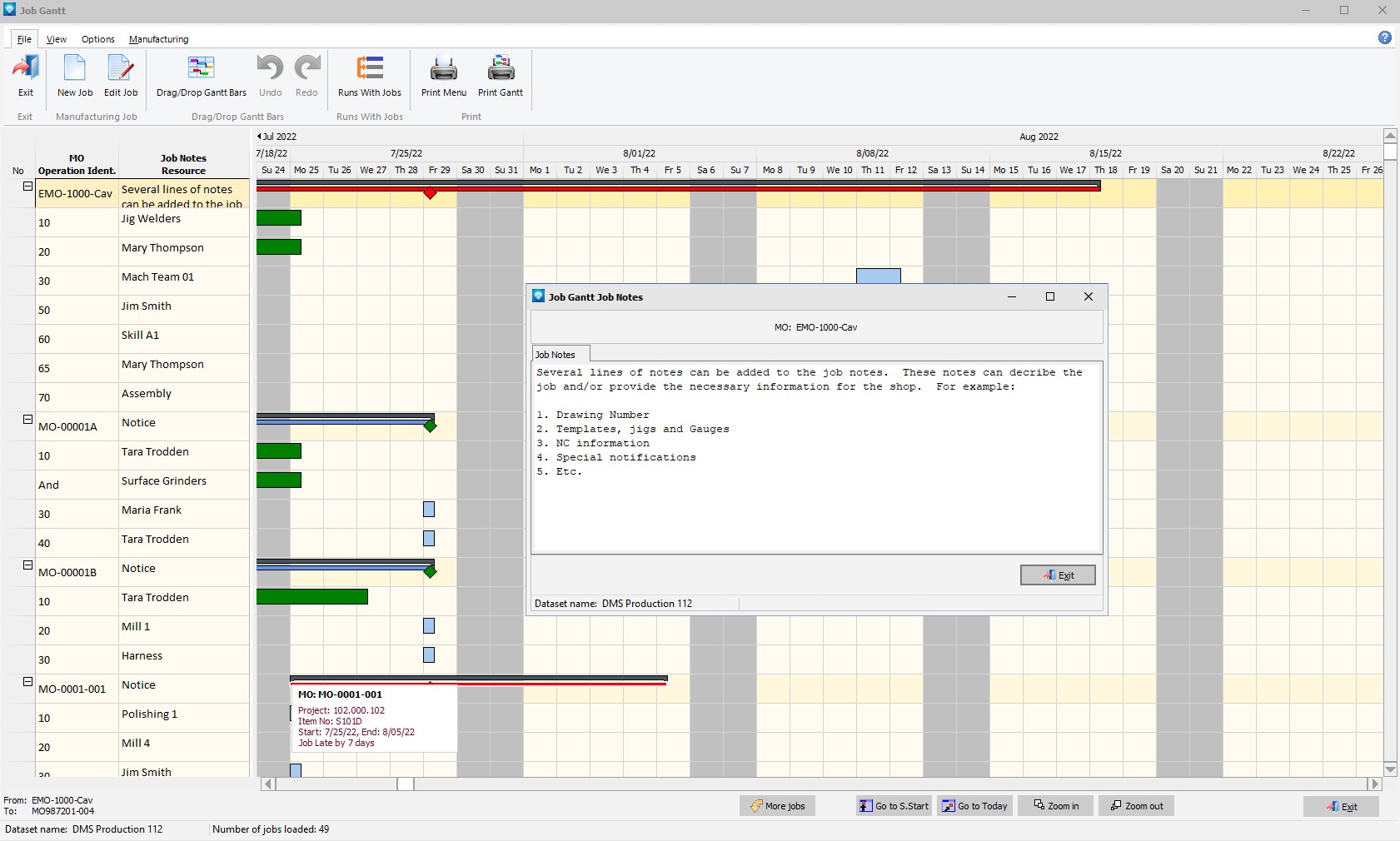Screen dimensions: 1400x841
Task: Click the blue bar for Mill 1
Action: 429,626
